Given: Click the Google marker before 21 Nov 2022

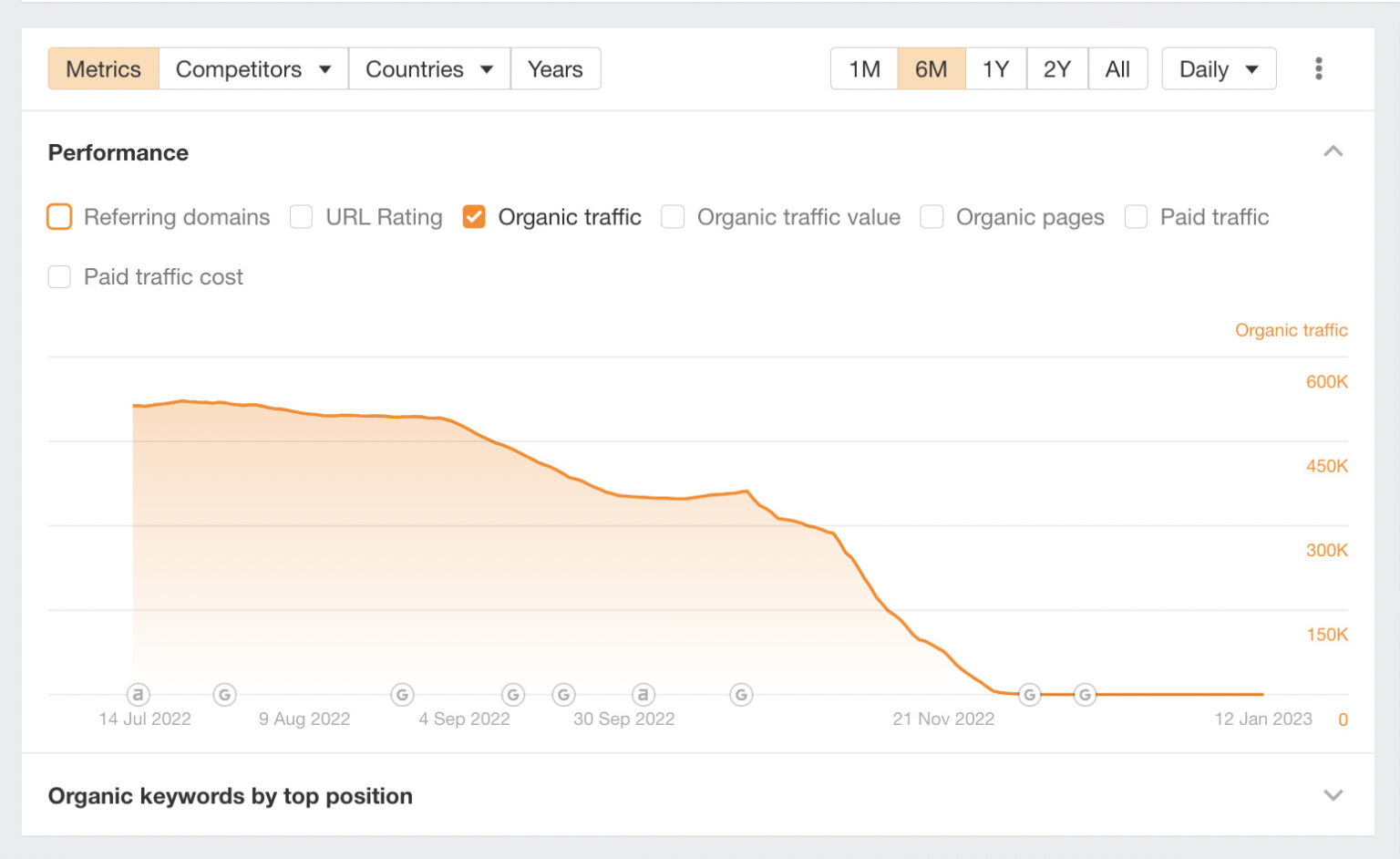Looking at the screenshot, I should point(741,694).
